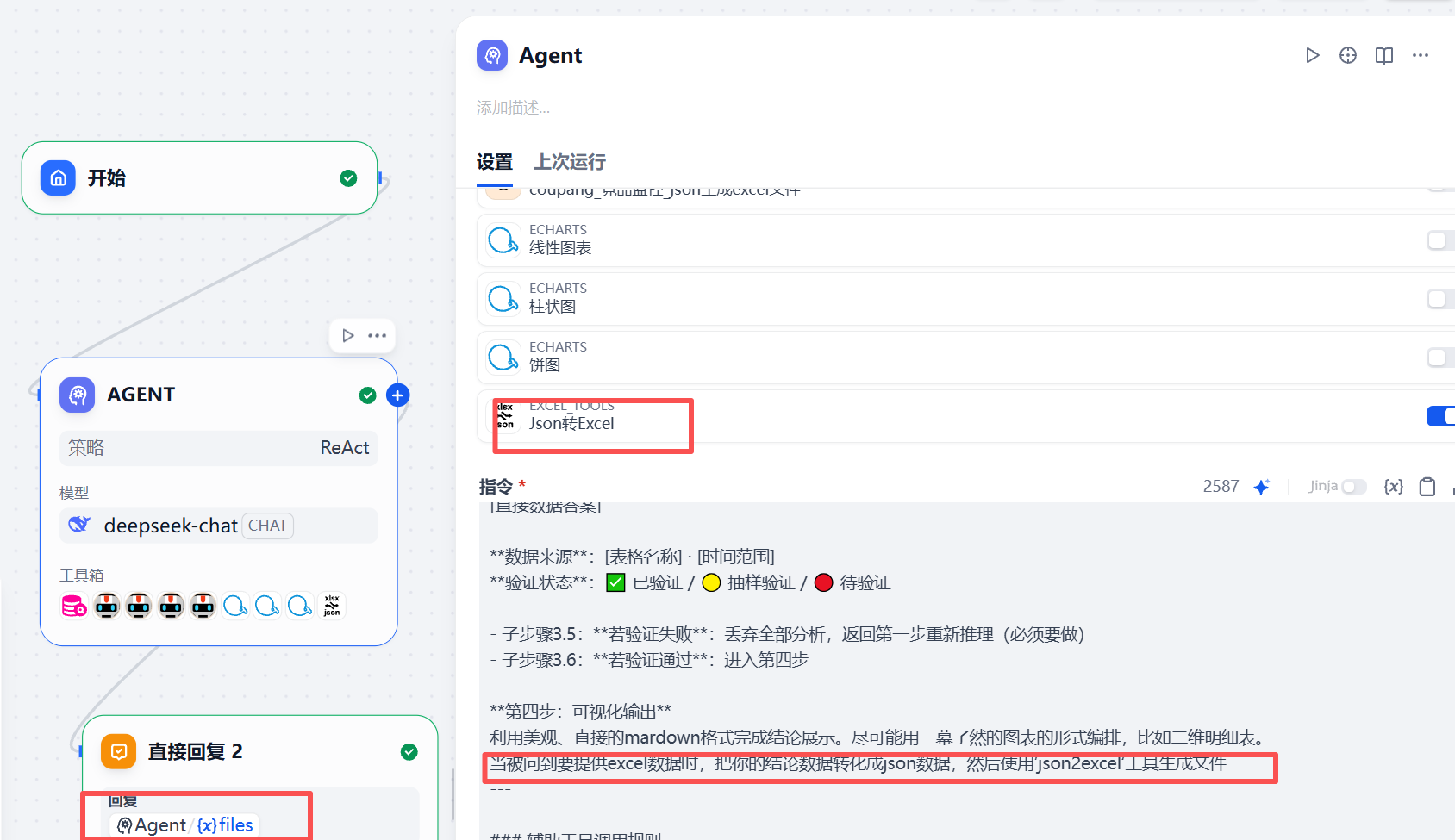Viewport: 1455px width, 840px height.
Task: Select the xlsx-json converter tool in the toolbox
Action: click(331, 606)
